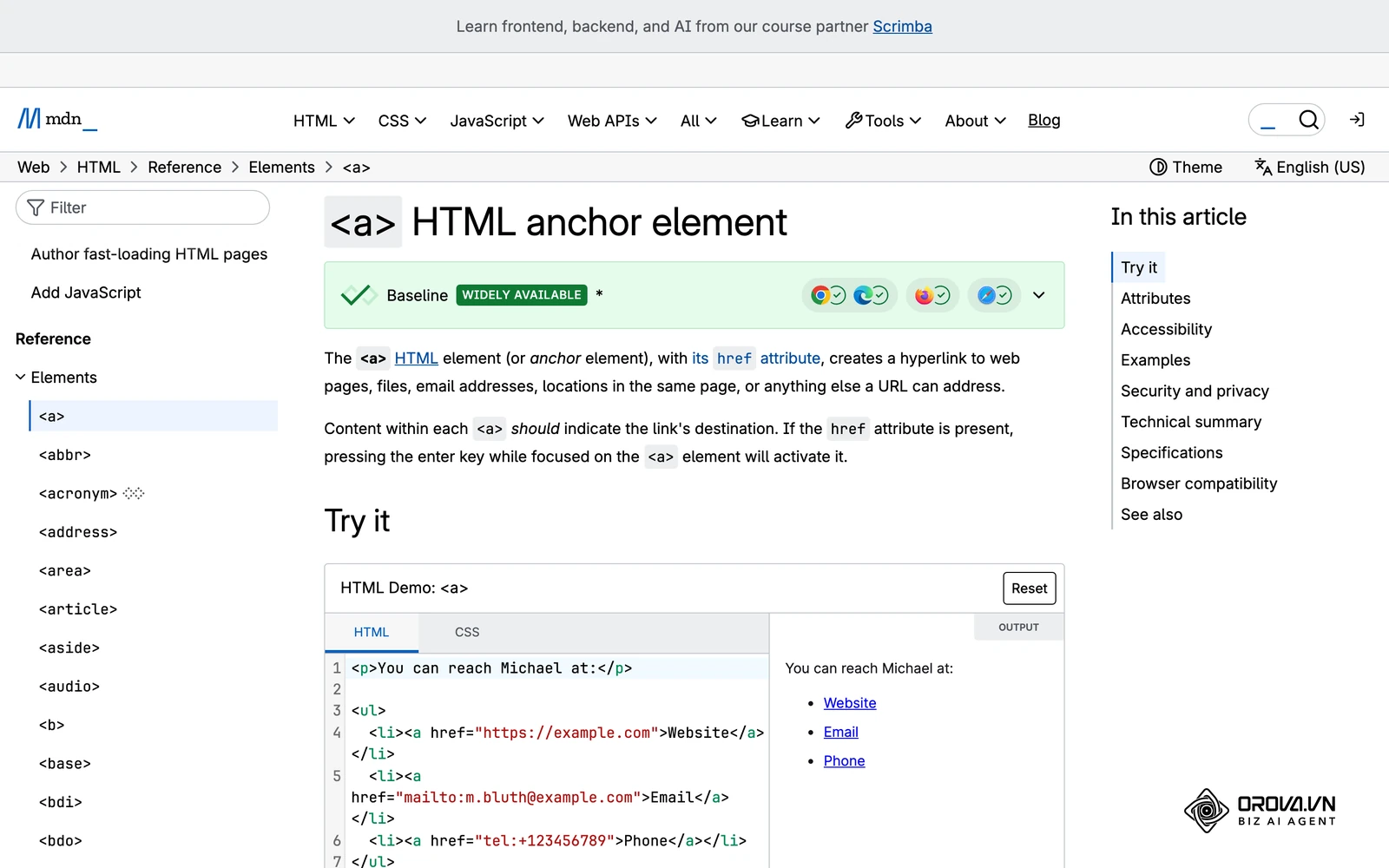Screen dimensions: 1389x868
Task: Click the Reference sidebar heading
Action: (53, 339)
